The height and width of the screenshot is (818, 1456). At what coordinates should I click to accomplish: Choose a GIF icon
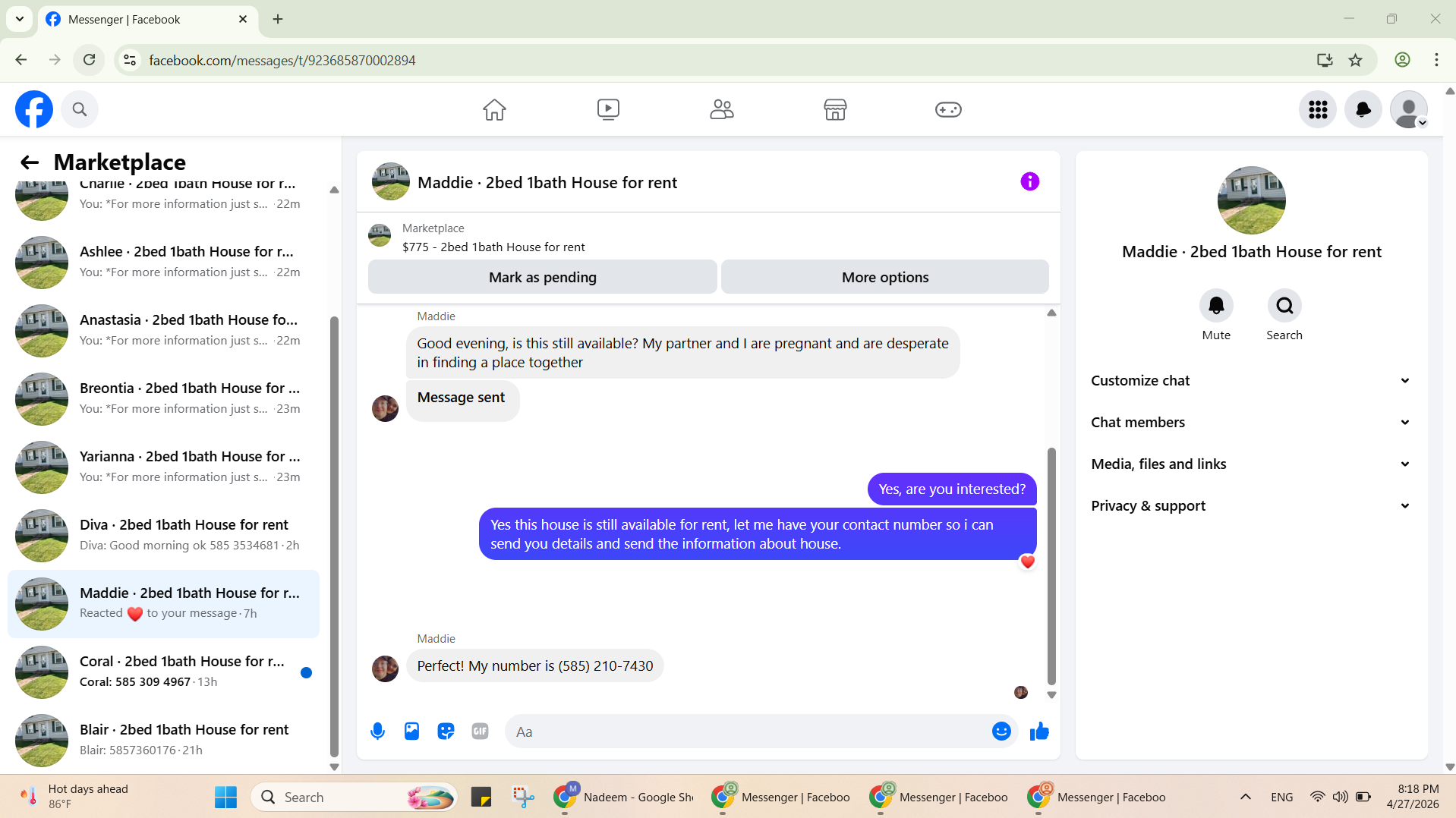(x=480, y=731)
